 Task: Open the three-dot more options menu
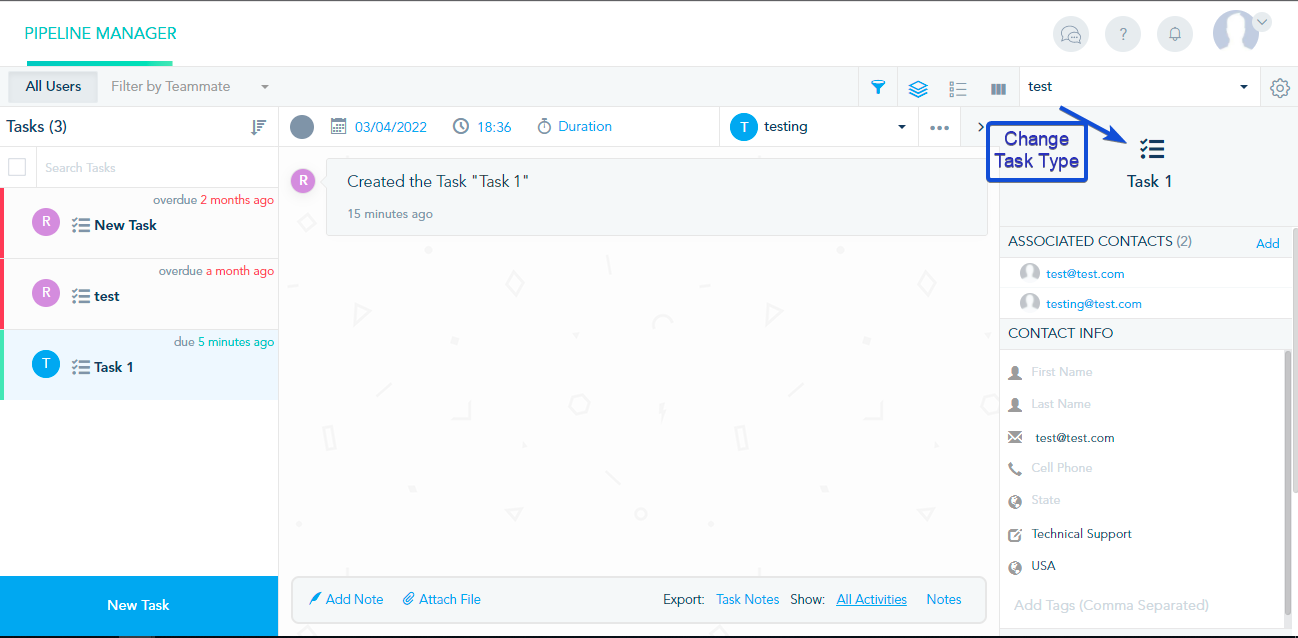[x=939, y=128]
